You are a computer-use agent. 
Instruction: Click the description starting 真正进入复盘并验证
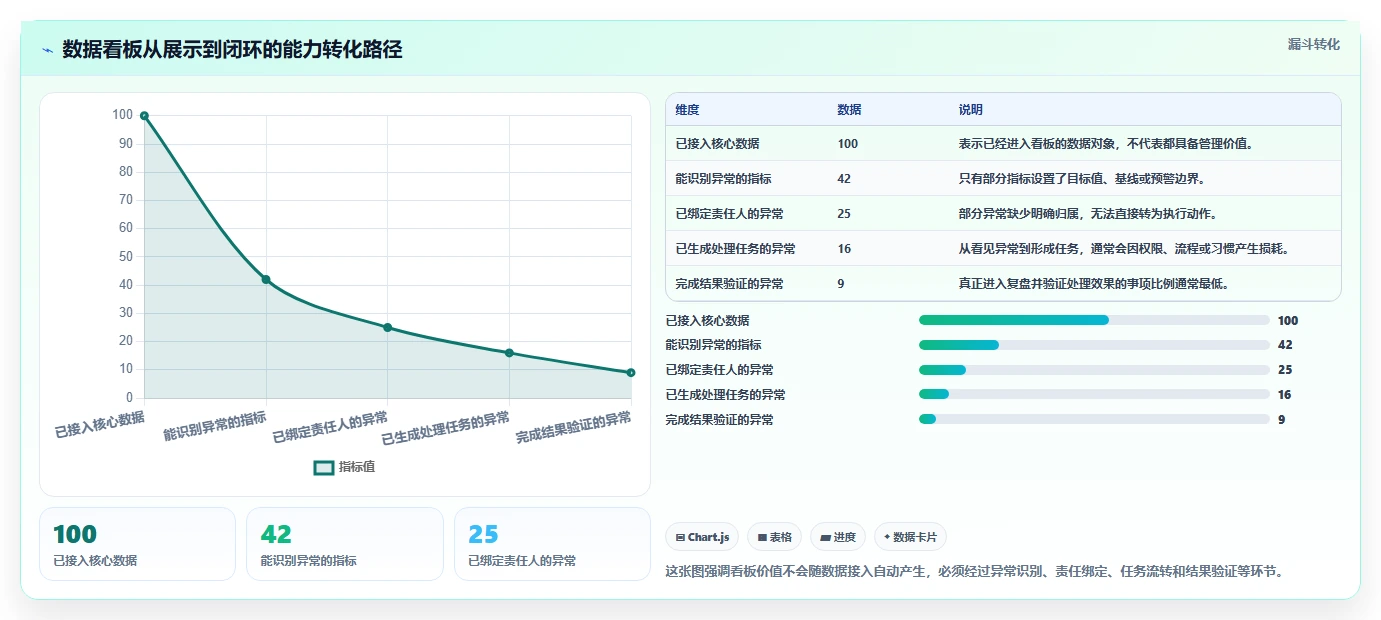pos(1094,284)
